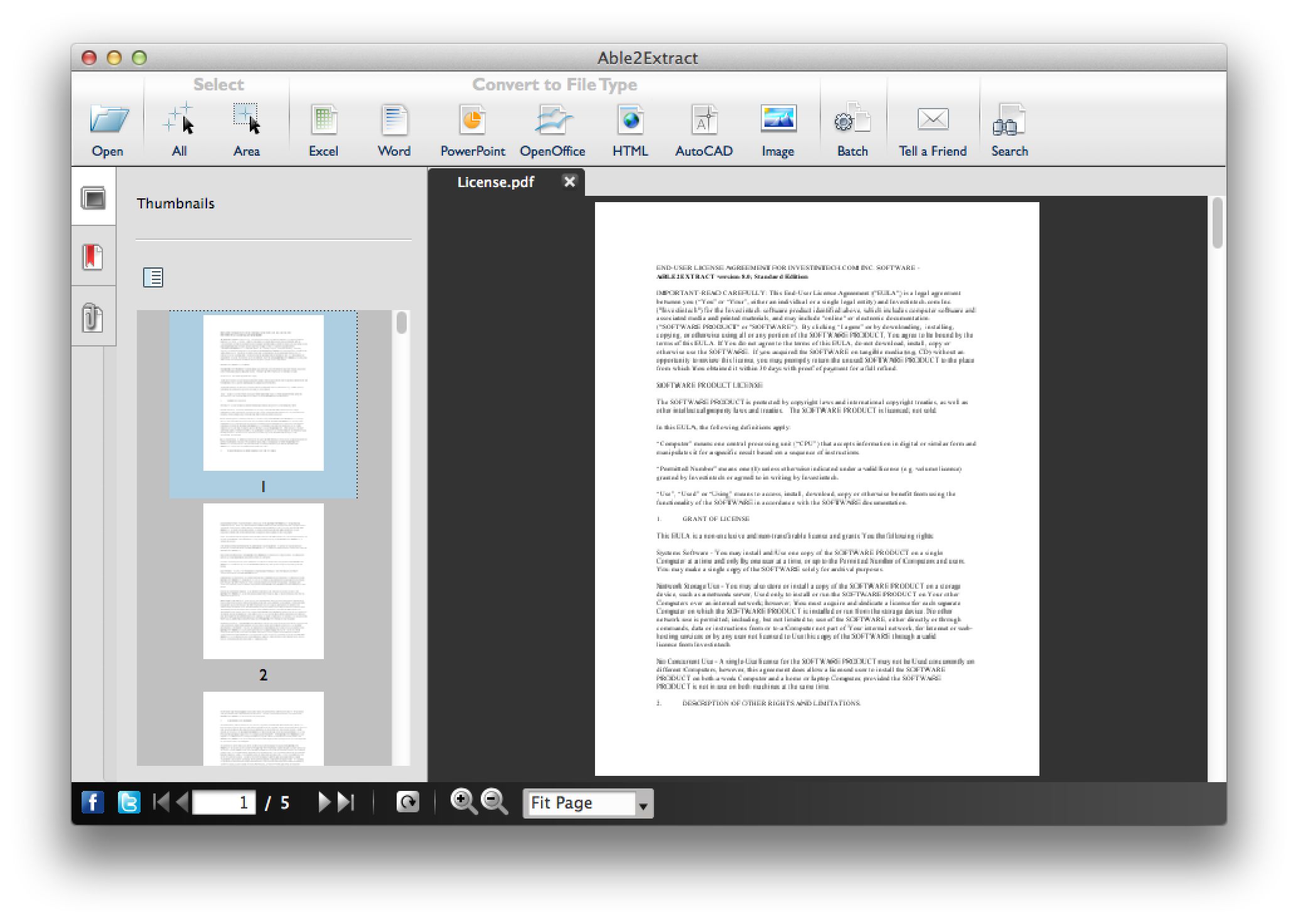Select page 1 thumbnail

[263, 404]
